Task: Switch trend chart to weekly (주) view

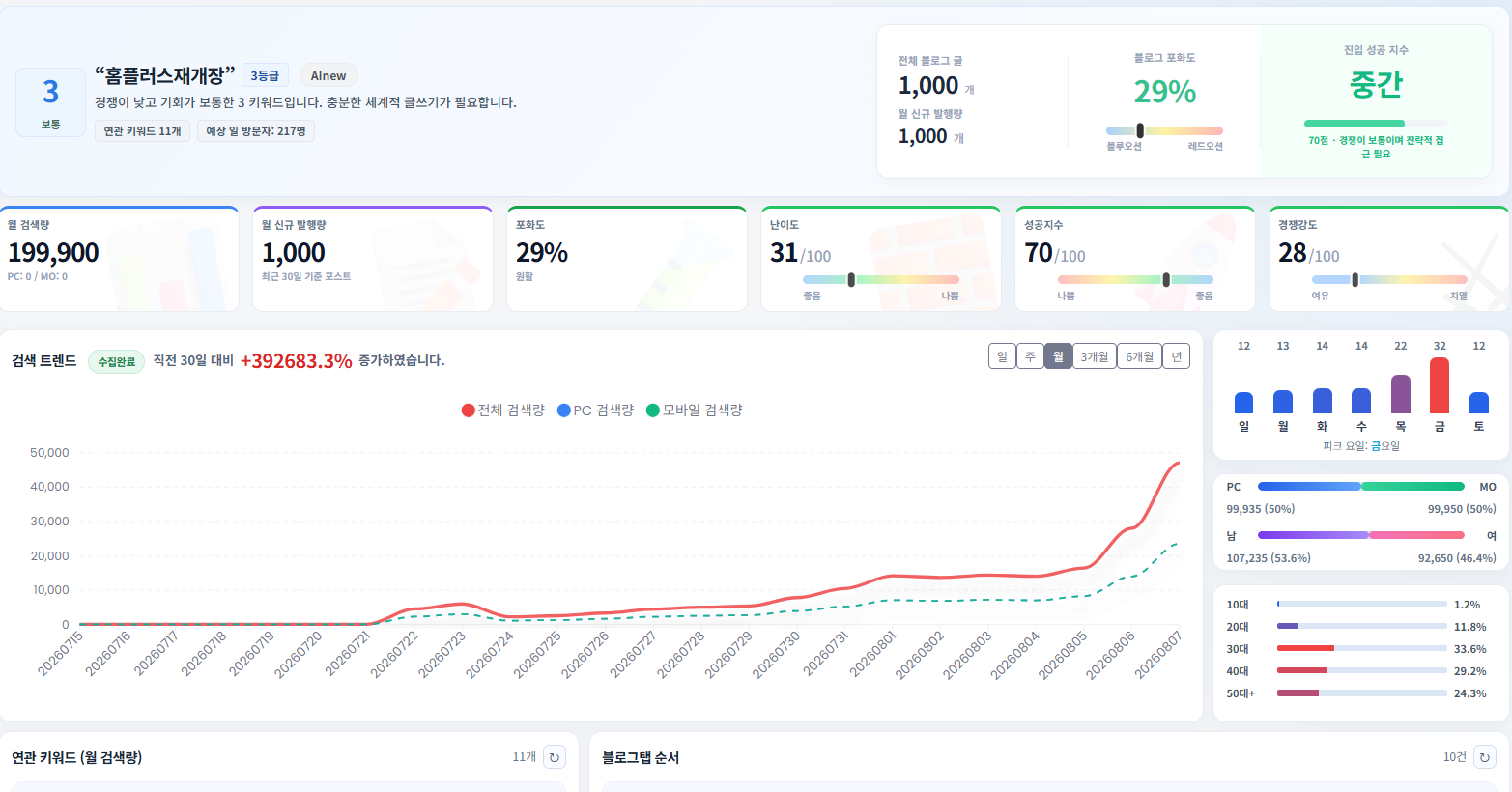Action: 1030,356
